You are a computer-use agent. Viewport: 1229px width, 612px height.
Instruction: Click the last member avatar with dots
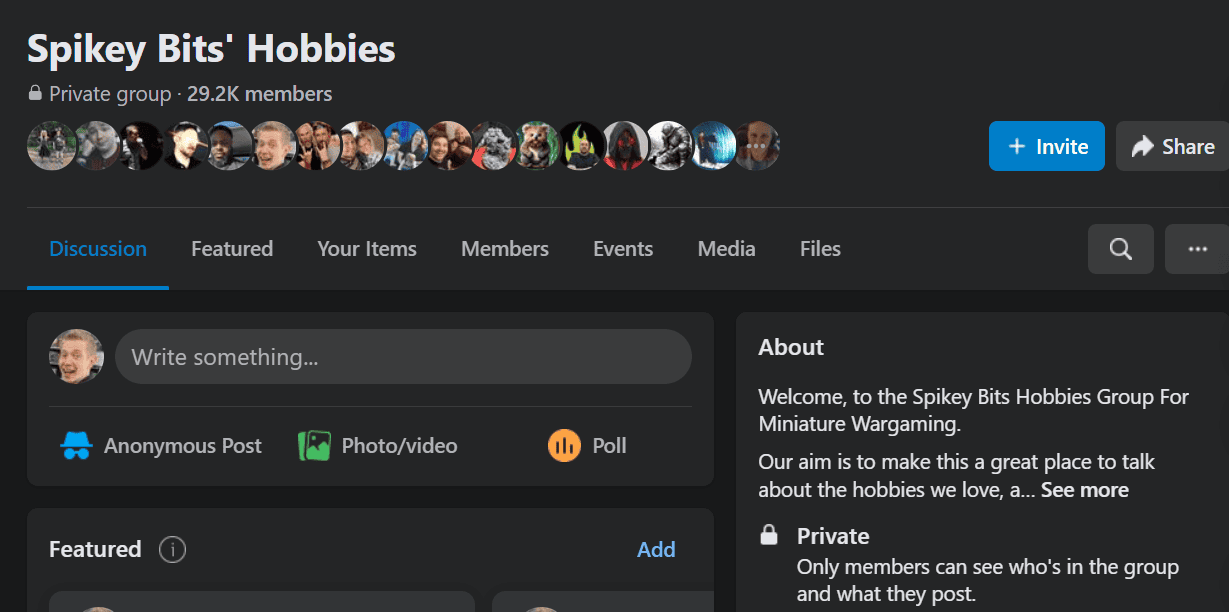[756, 146]
